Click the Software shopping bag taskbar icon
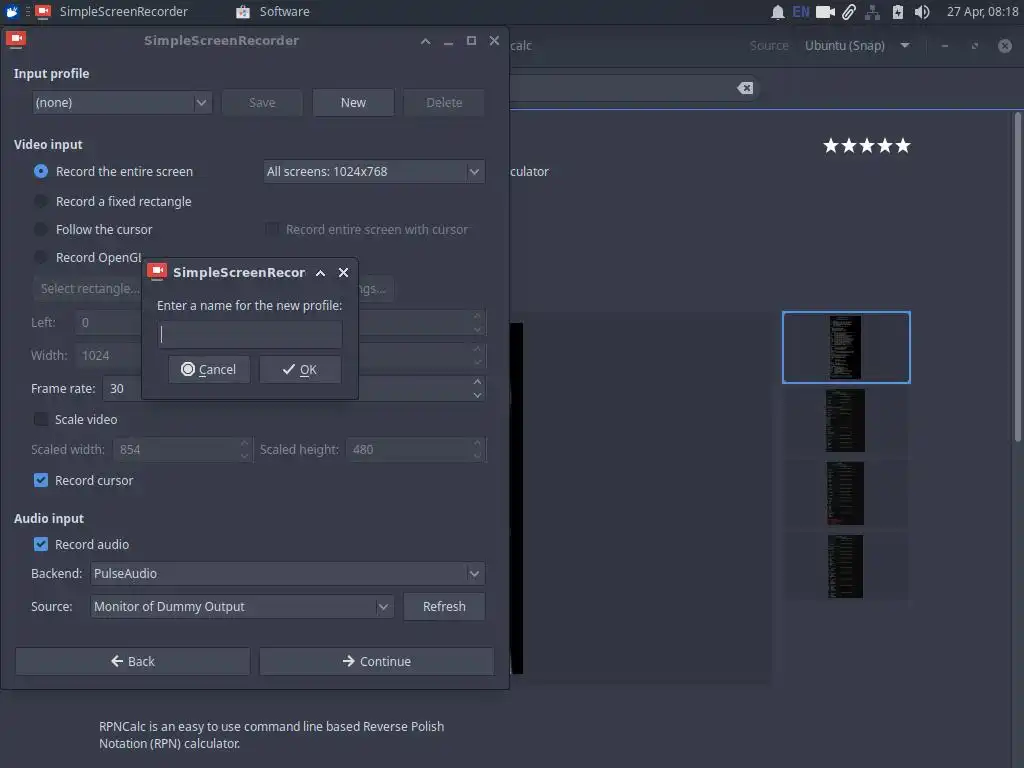This screenshot has width=1024, height=768. pos(243,12)
